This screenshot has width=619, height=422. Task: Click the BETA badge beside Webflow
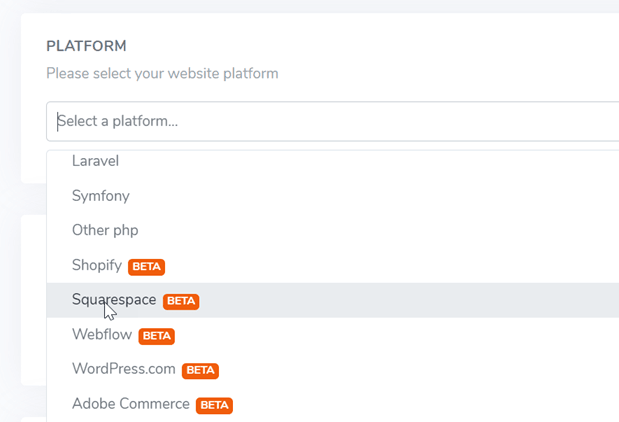pyautogui.click(x=157, y=336)
